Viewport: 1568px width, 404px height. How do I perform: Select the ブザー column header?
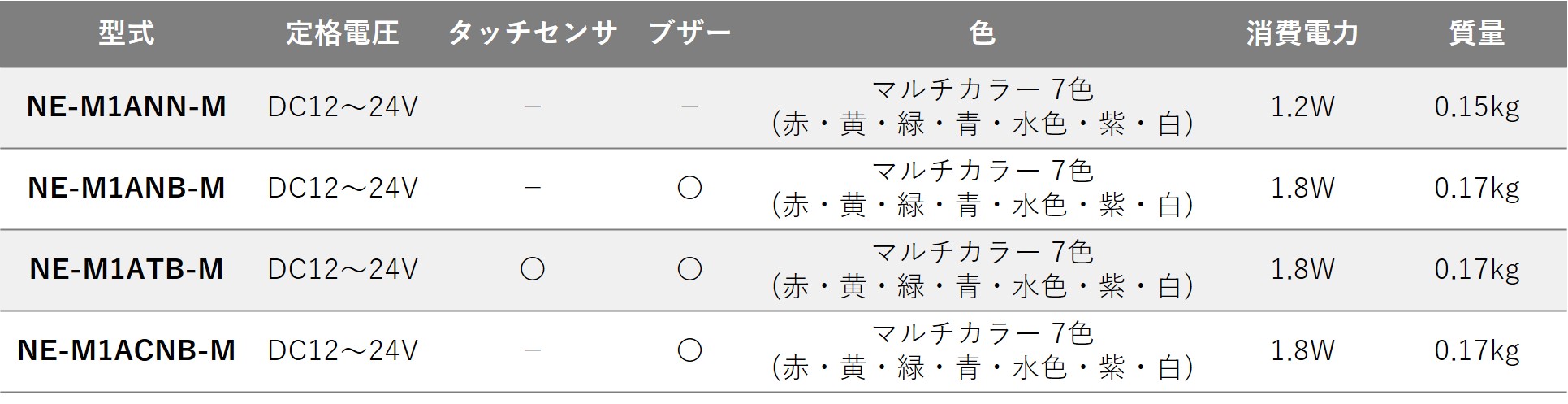(x=689, y=33)
